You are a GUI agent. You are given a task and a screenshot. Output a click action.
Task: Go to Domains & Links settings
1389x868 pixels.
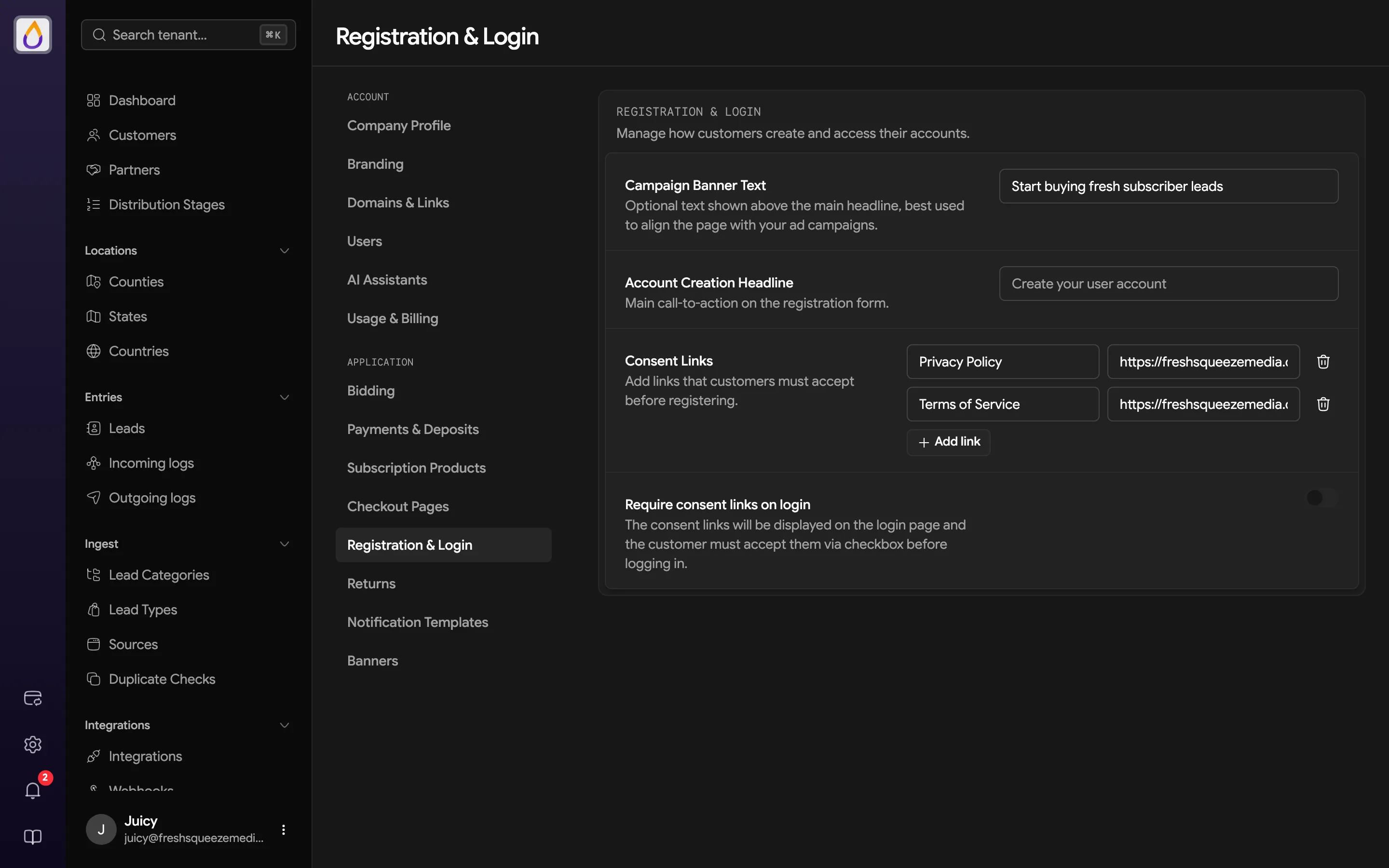point(443,203)
